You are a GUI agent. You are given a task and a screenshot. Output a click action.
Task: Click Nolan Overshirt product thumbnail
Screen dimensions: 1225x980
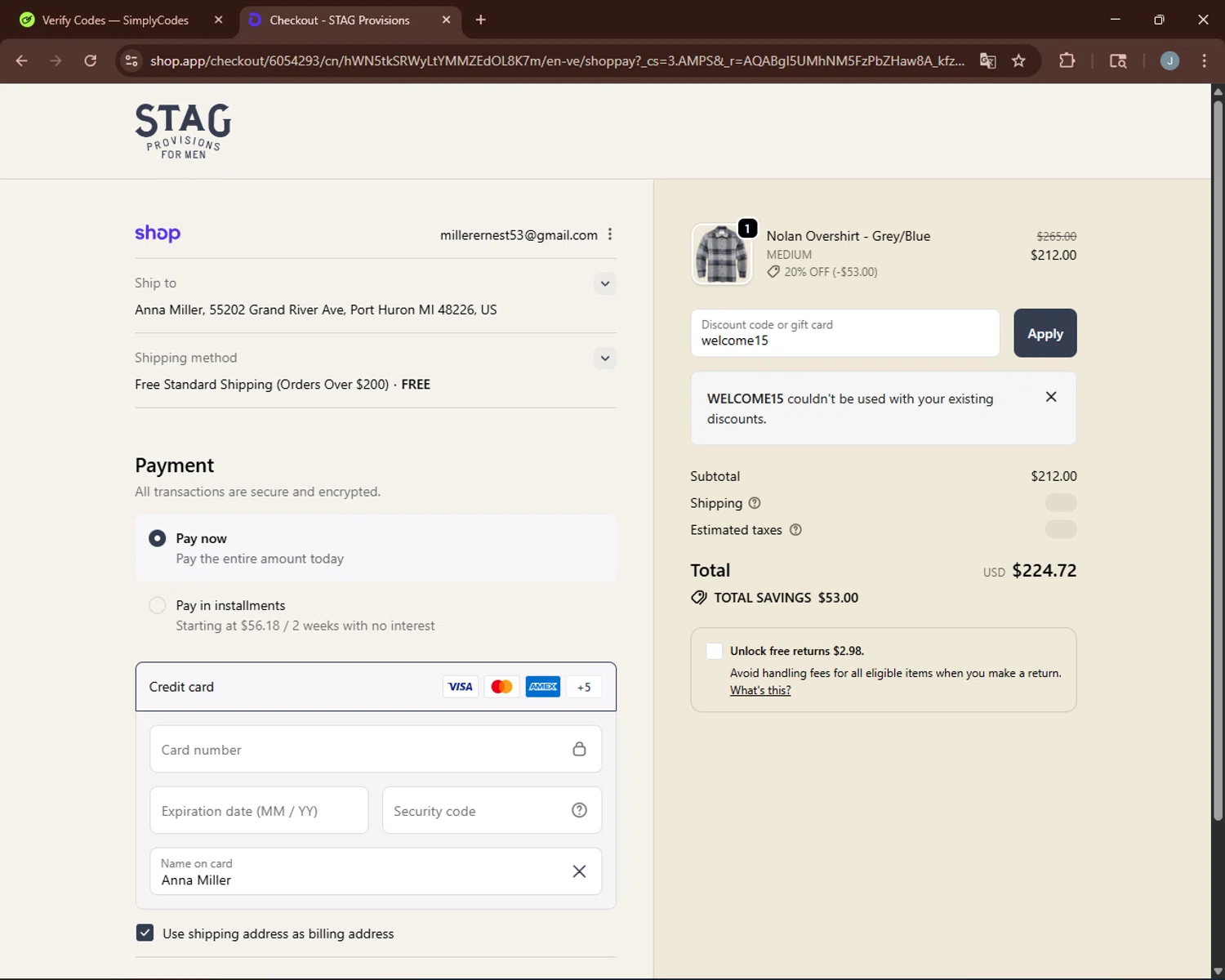point(722,254)
